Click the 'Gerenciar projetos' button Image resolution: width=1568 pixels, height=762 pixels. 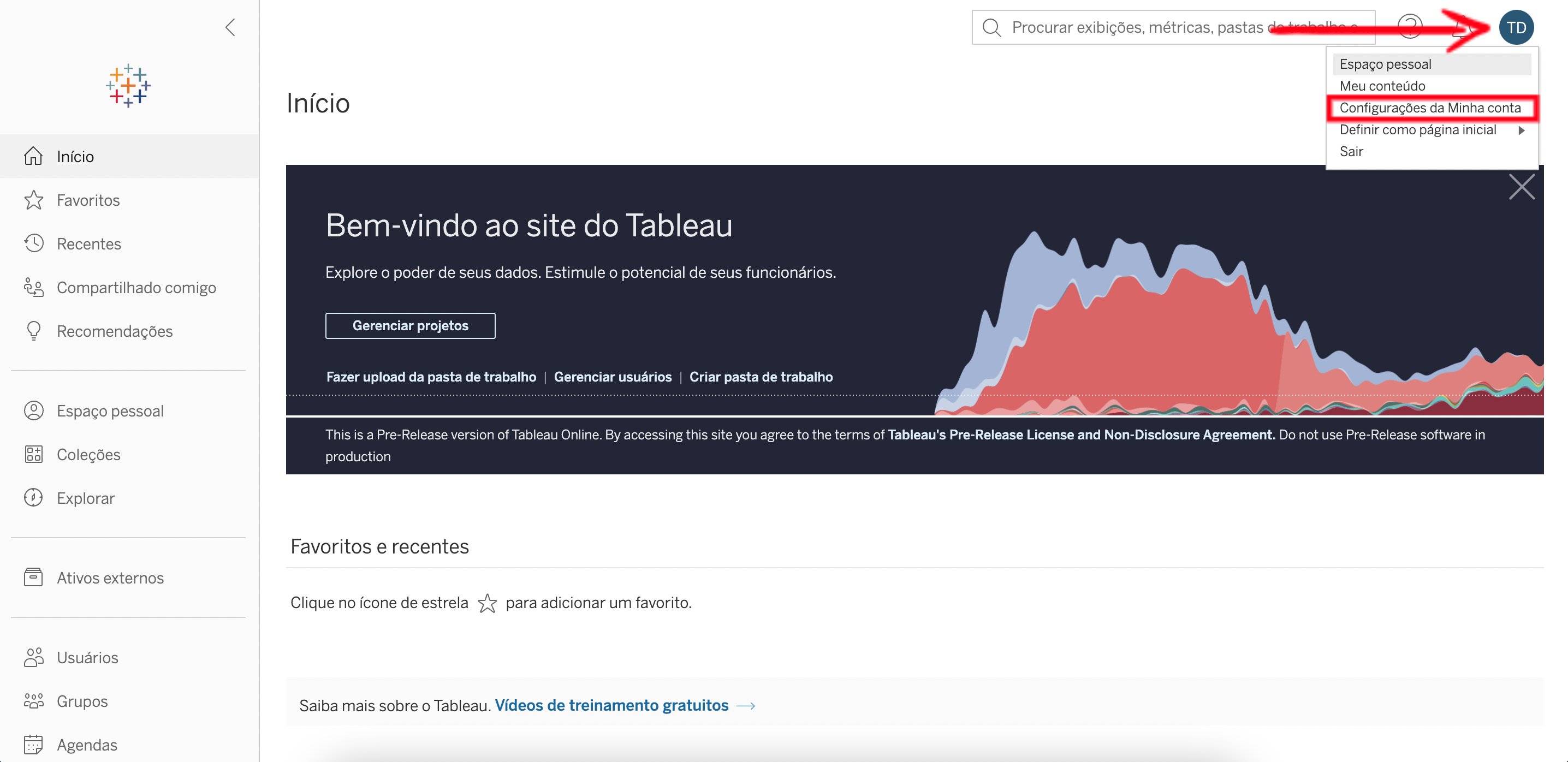pos(410,326)
